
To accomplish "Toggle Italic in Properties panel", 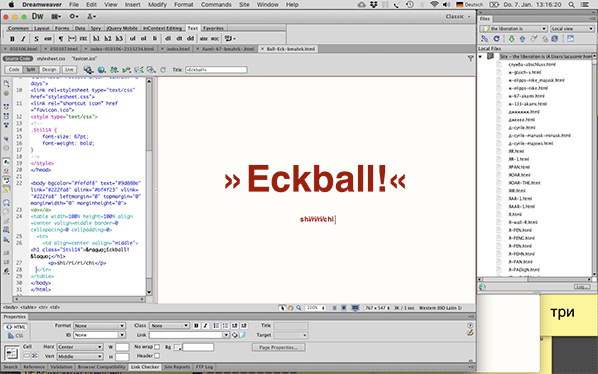I will (205, 326).
